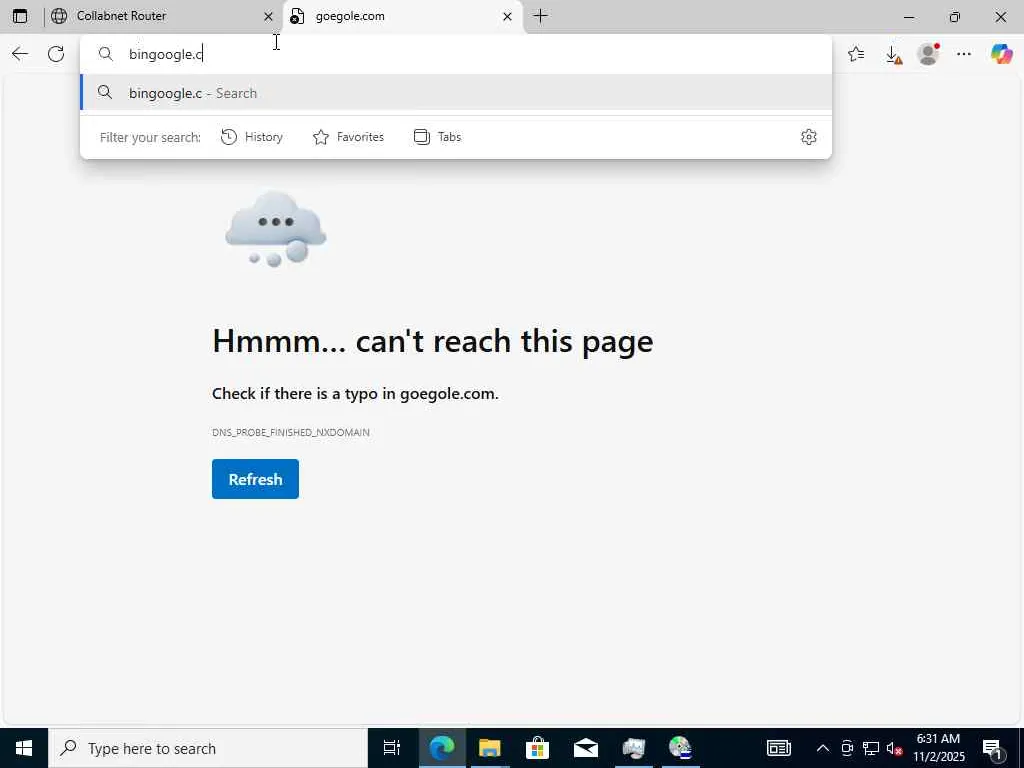Screen dimensions: 1024x768
Task: Click the muted volume tray icon
Action: (x=894, y=748)
